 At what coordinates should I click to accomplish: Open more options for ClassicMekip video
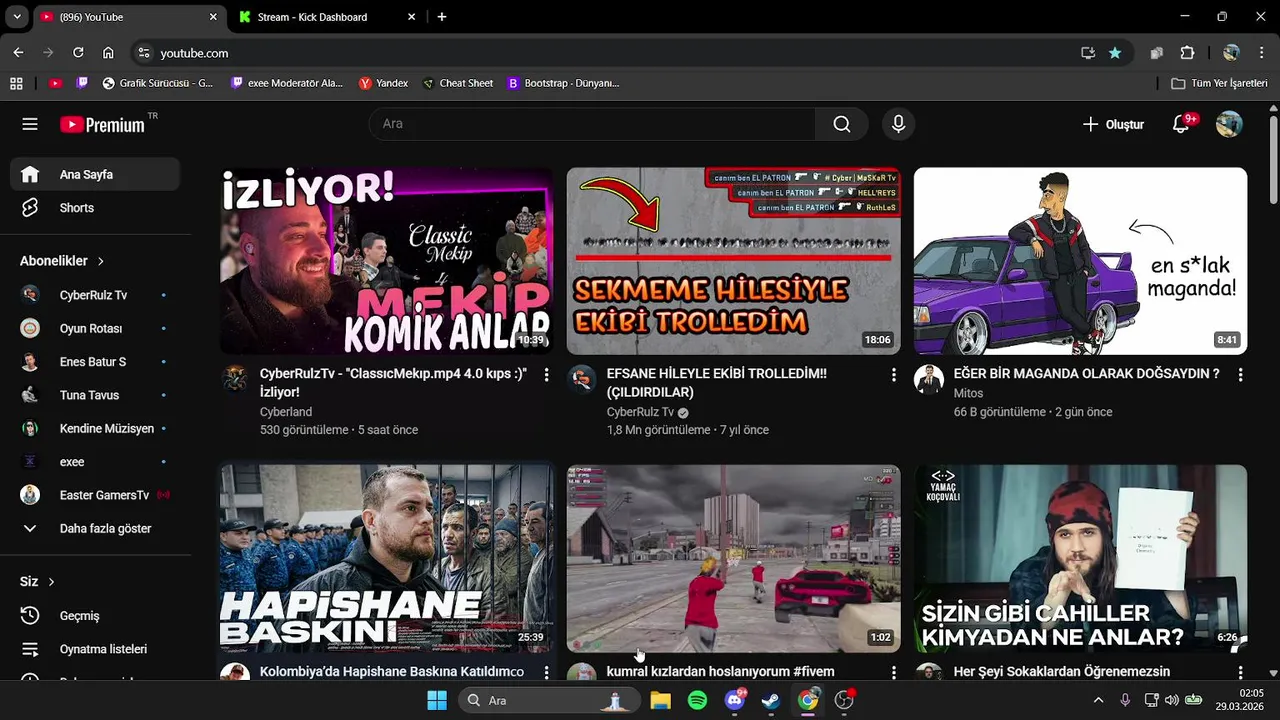tap(546, 374)
